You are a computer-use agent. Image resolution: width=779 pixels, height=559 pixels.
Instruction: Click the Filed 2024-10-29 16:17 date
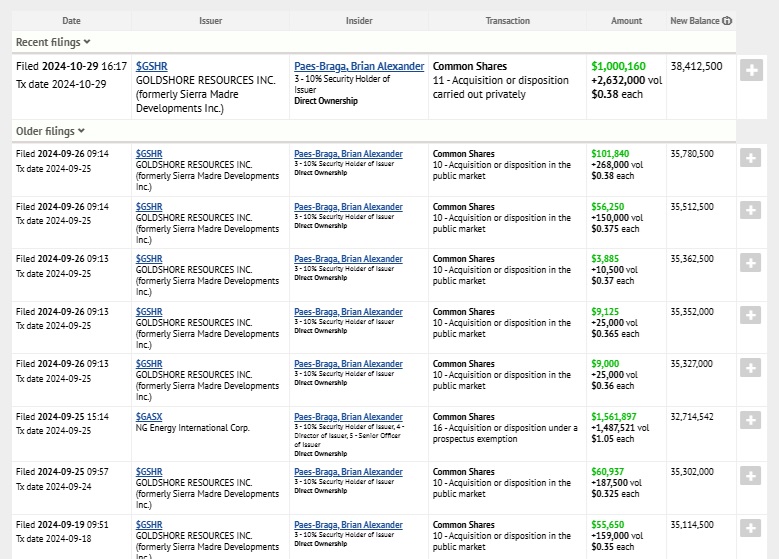(72, 66)
